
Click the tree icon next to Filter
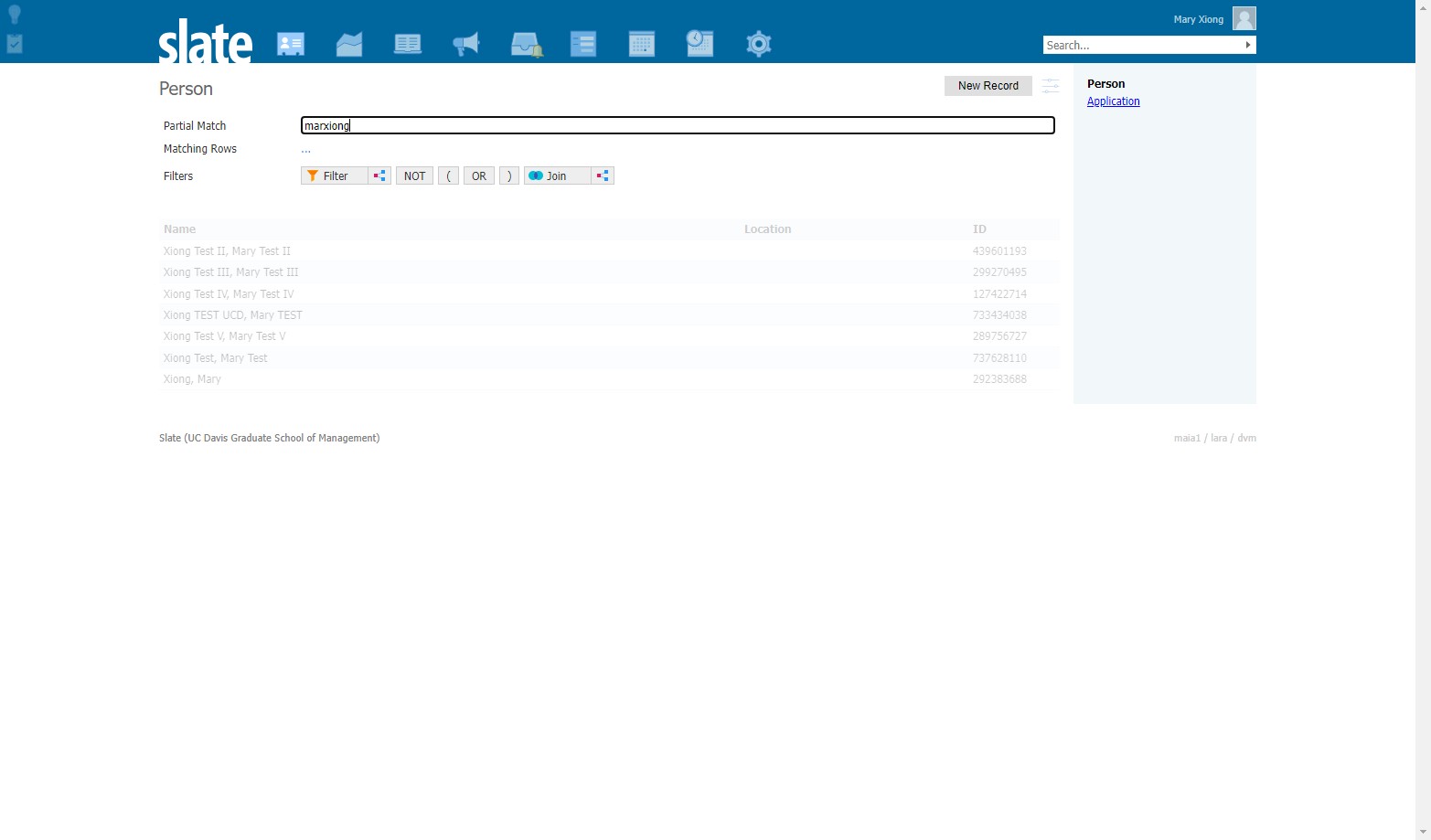pos(379,175)
